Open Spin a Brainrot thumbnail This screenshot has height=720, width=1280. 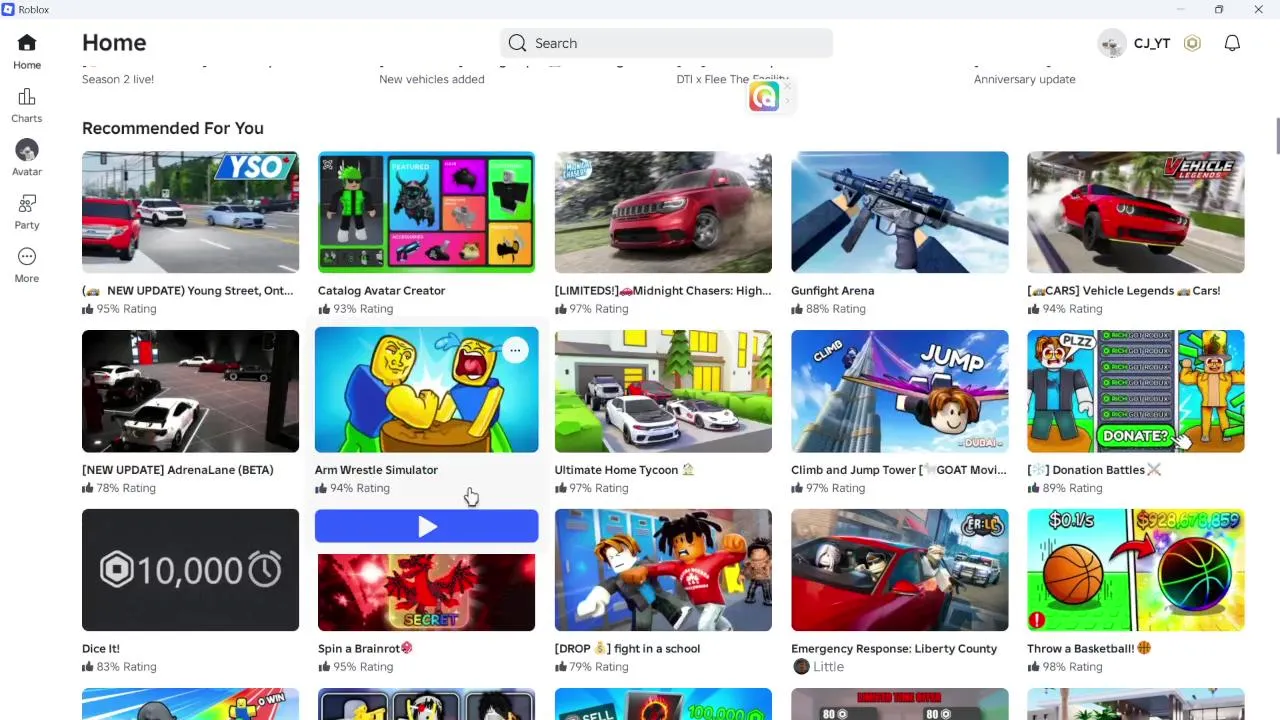point(426,592)
